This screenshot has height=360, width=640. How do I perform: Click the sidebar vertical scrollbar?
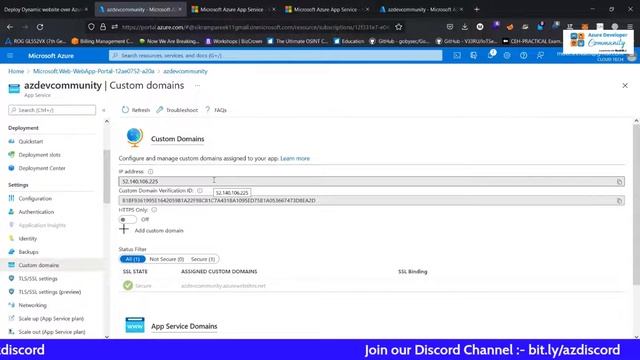(107, 176)
